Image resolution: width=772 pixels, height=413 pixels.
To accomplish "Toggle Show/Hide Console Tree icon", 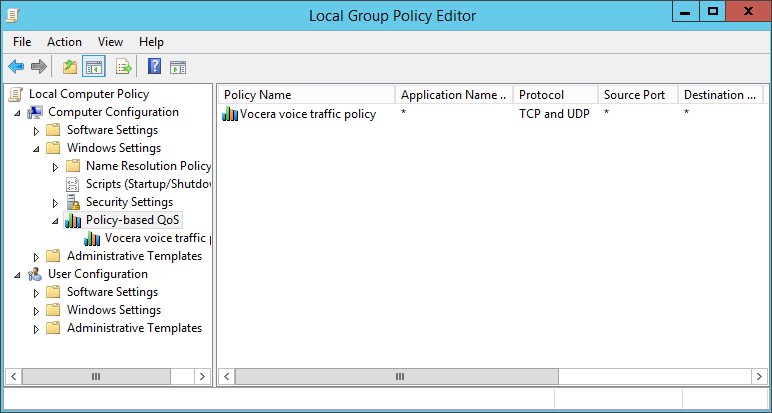I will click(x=94, y=67).
